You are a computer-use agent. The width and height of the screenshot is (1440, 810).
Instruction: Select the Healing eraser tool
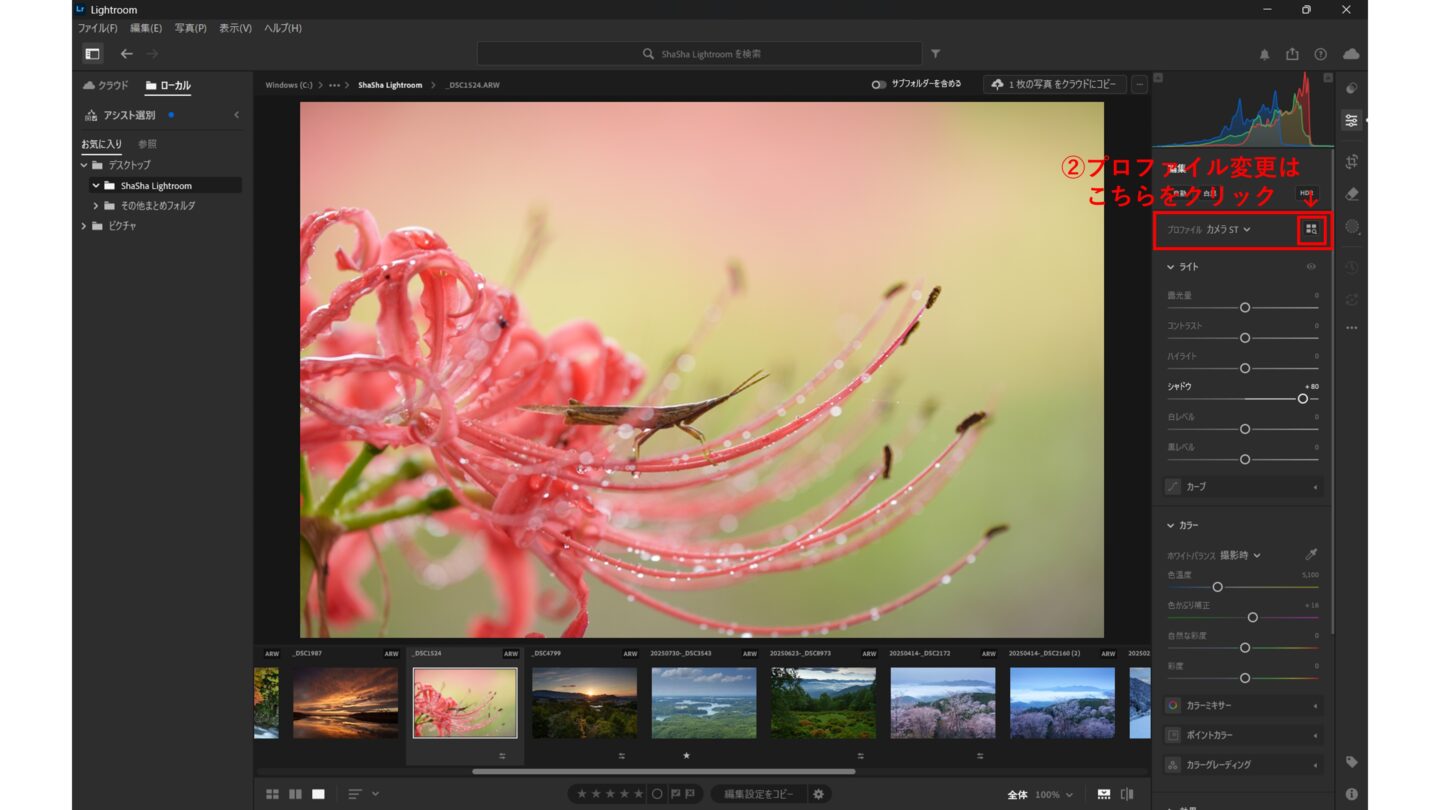coord(1352,194)
